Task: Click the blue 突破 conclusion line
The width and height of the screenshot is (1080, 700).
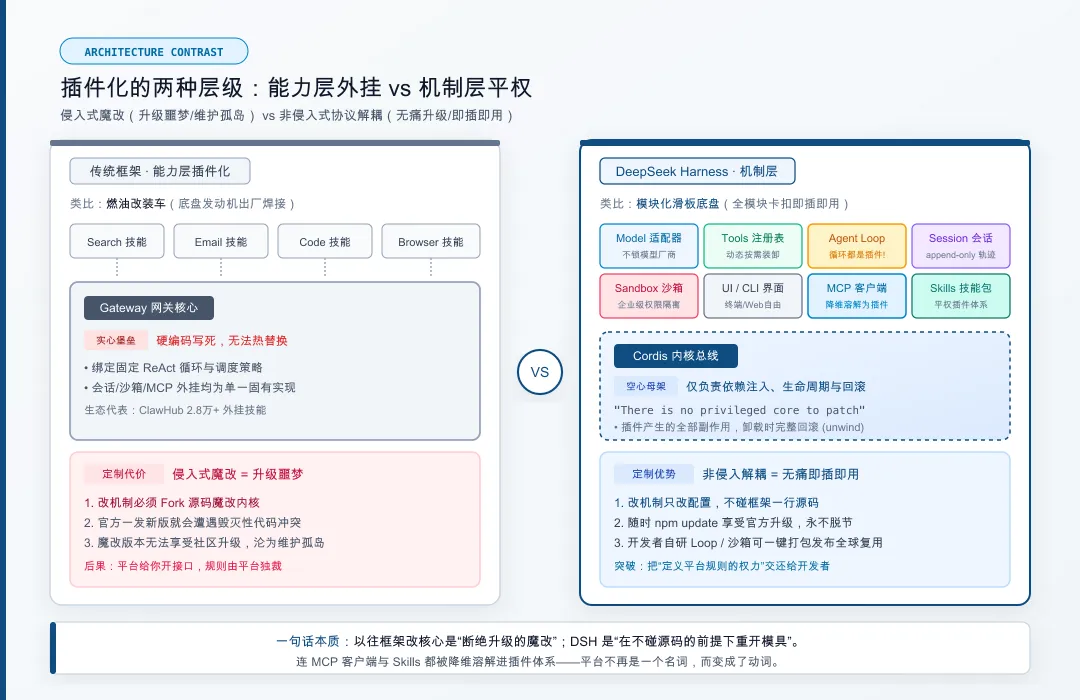Action: tap(722, 566)
